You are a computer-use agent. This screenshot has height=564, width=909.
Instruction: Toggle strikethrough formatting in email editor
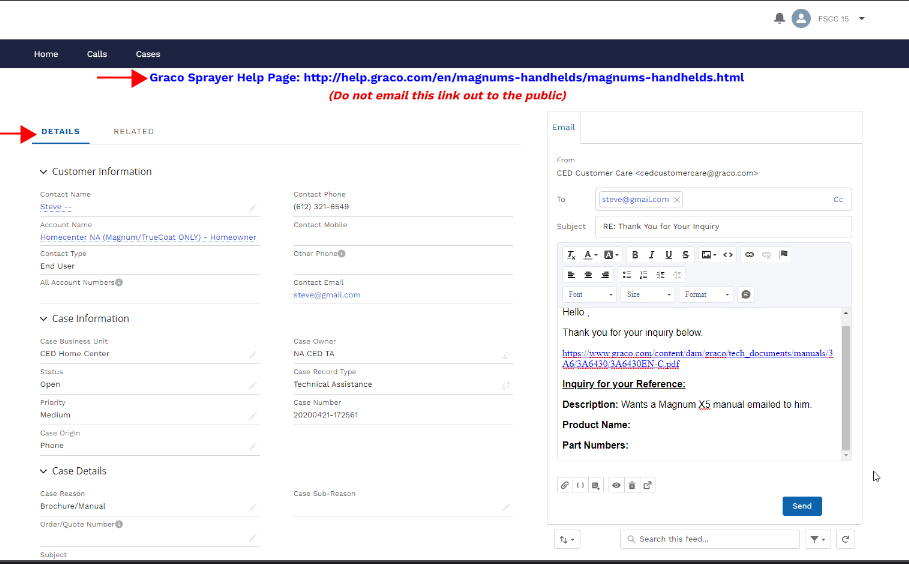[x=685, y=255]
